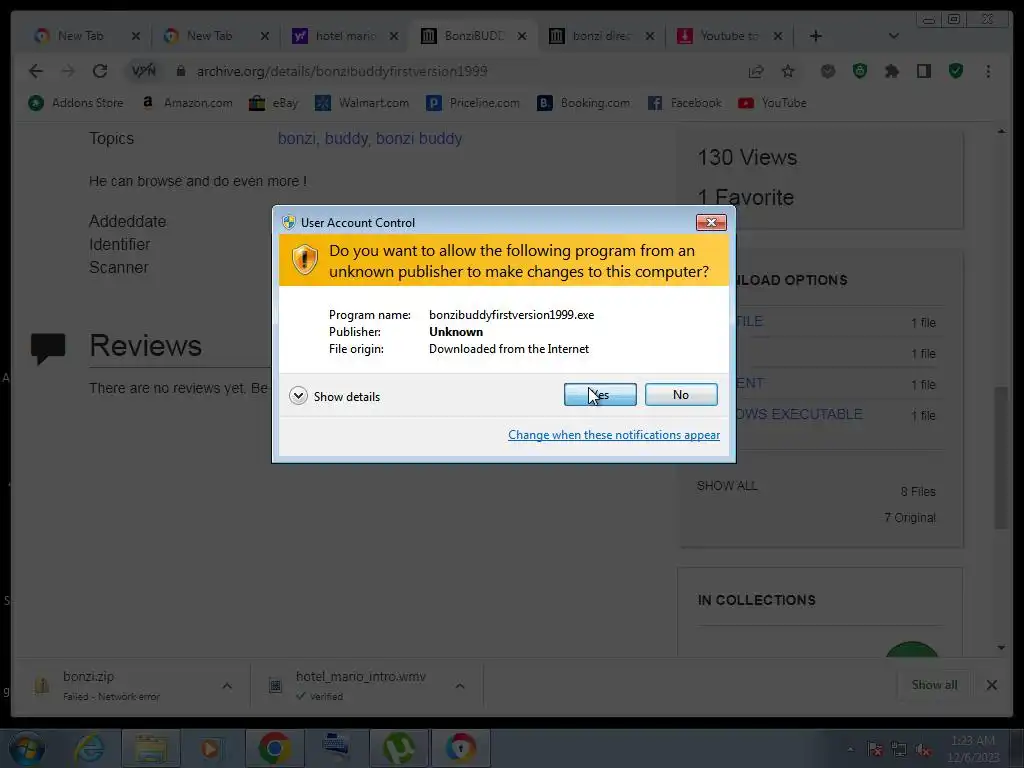Close the downloads shelf

pos(991,684)
